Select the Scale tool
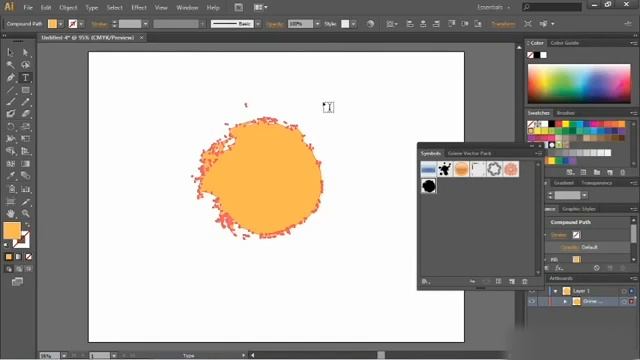 tap(25, 127)
